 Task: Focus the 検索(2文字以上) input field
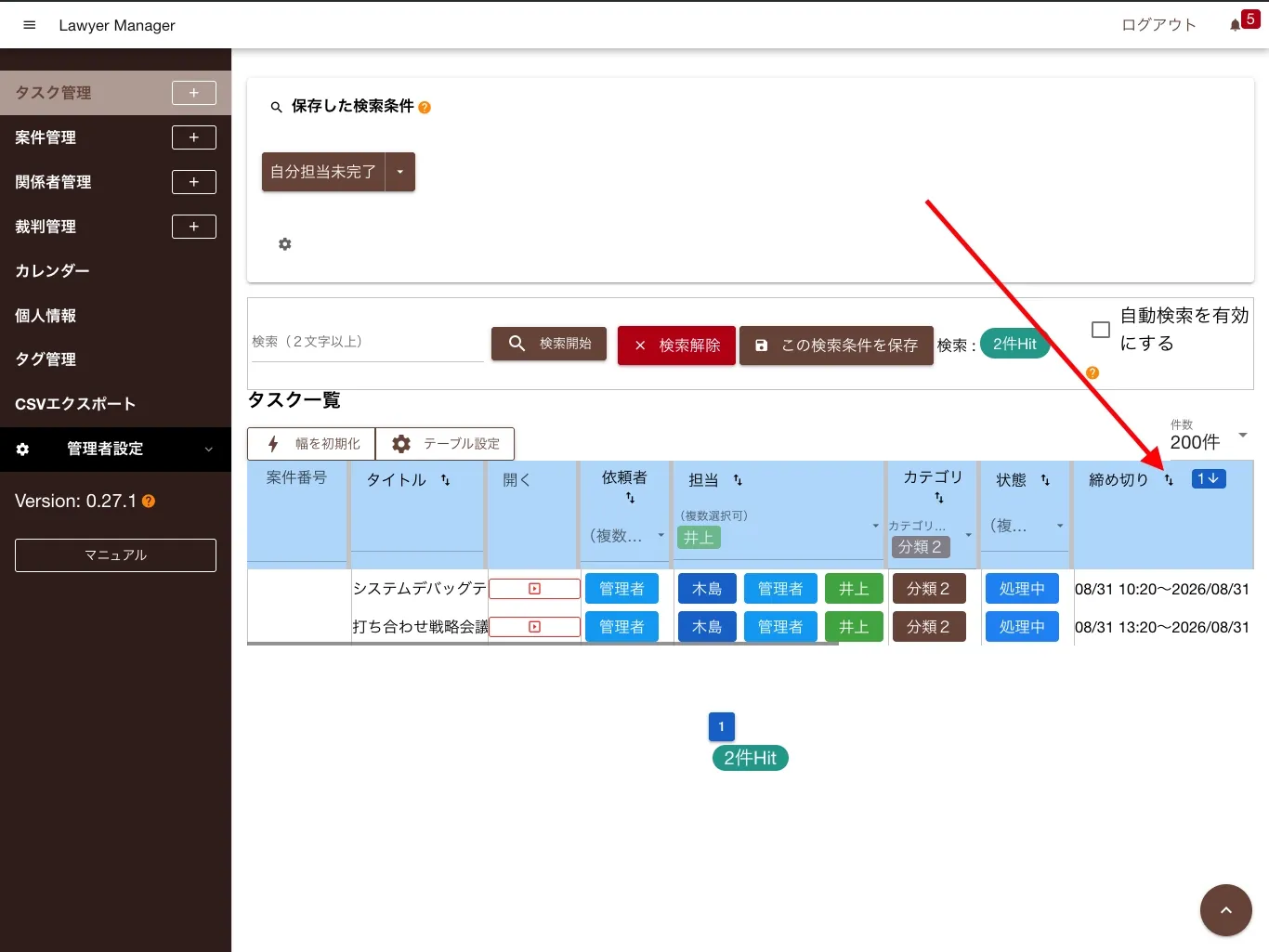coord(368,342)
